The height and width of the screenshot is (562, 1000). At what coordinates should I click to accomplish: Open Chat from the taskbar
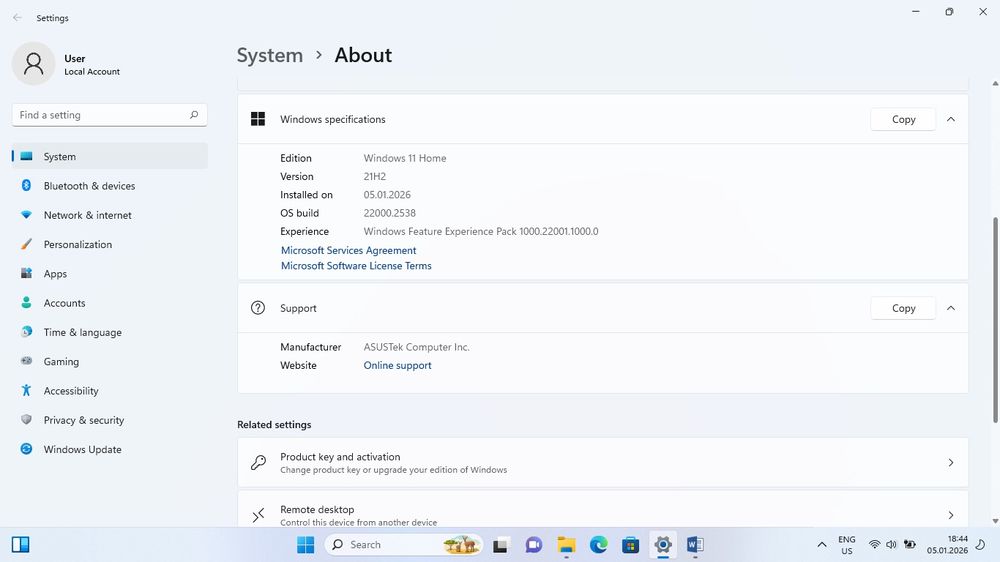[x=534, y=545]
